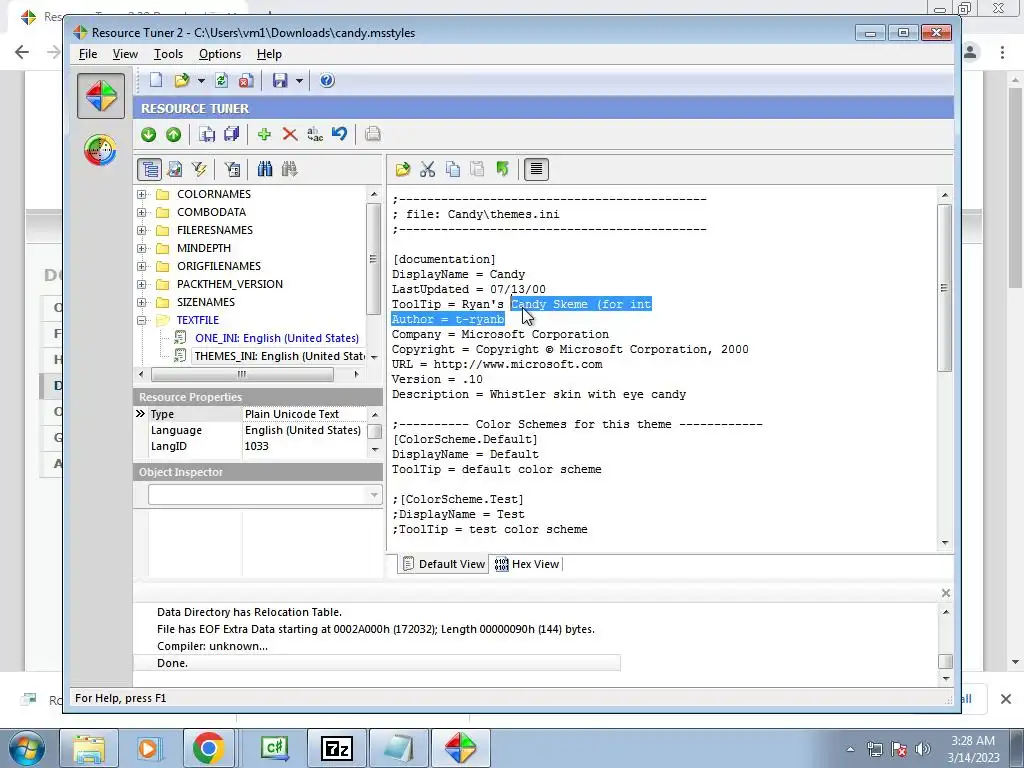Click the Windows Start button
1024x768 pixels.
pos(26,748)
